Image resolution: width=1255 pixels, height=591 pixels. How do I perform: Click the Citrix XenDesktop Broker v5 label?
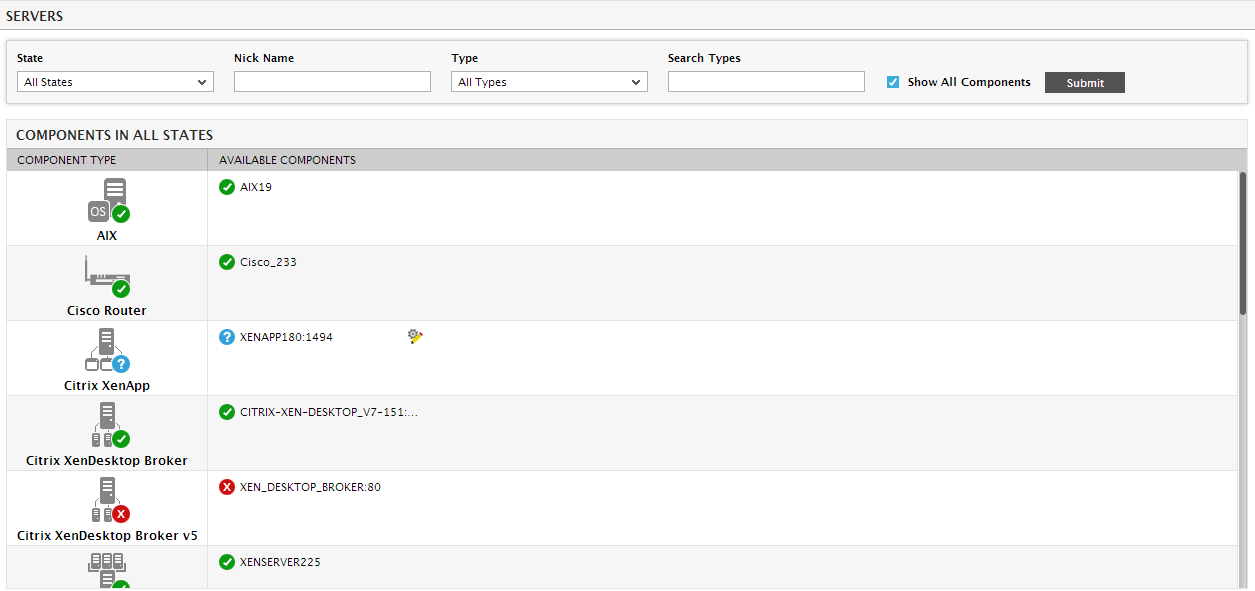pos(107,536)
